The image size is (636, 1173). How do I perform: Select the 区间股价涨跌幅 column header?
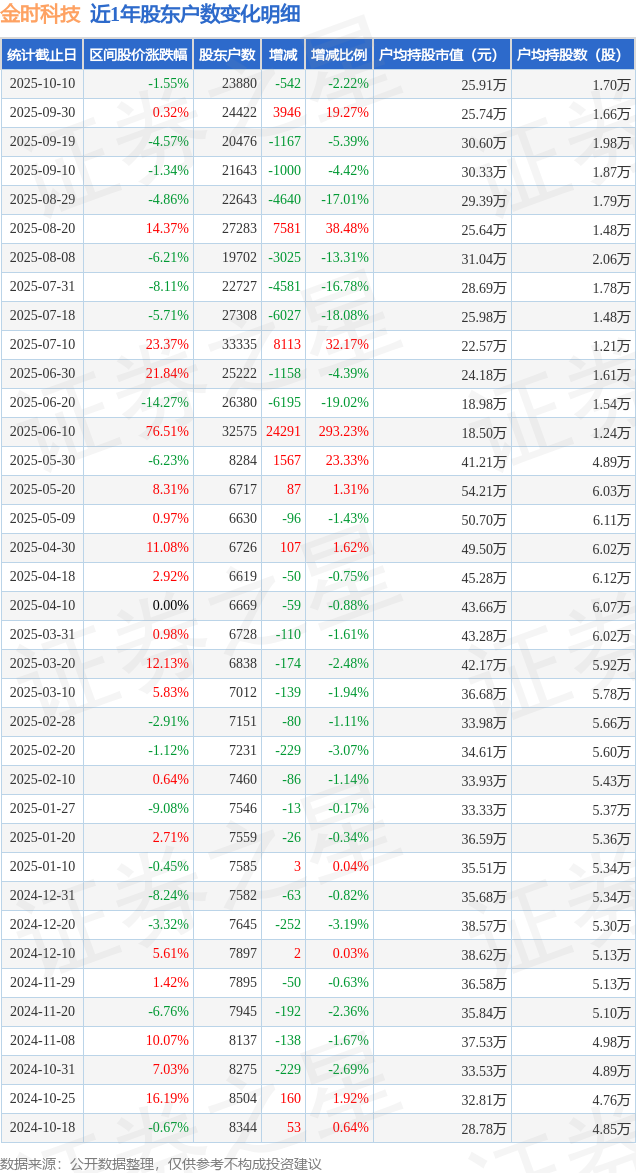tap(137, 55)
